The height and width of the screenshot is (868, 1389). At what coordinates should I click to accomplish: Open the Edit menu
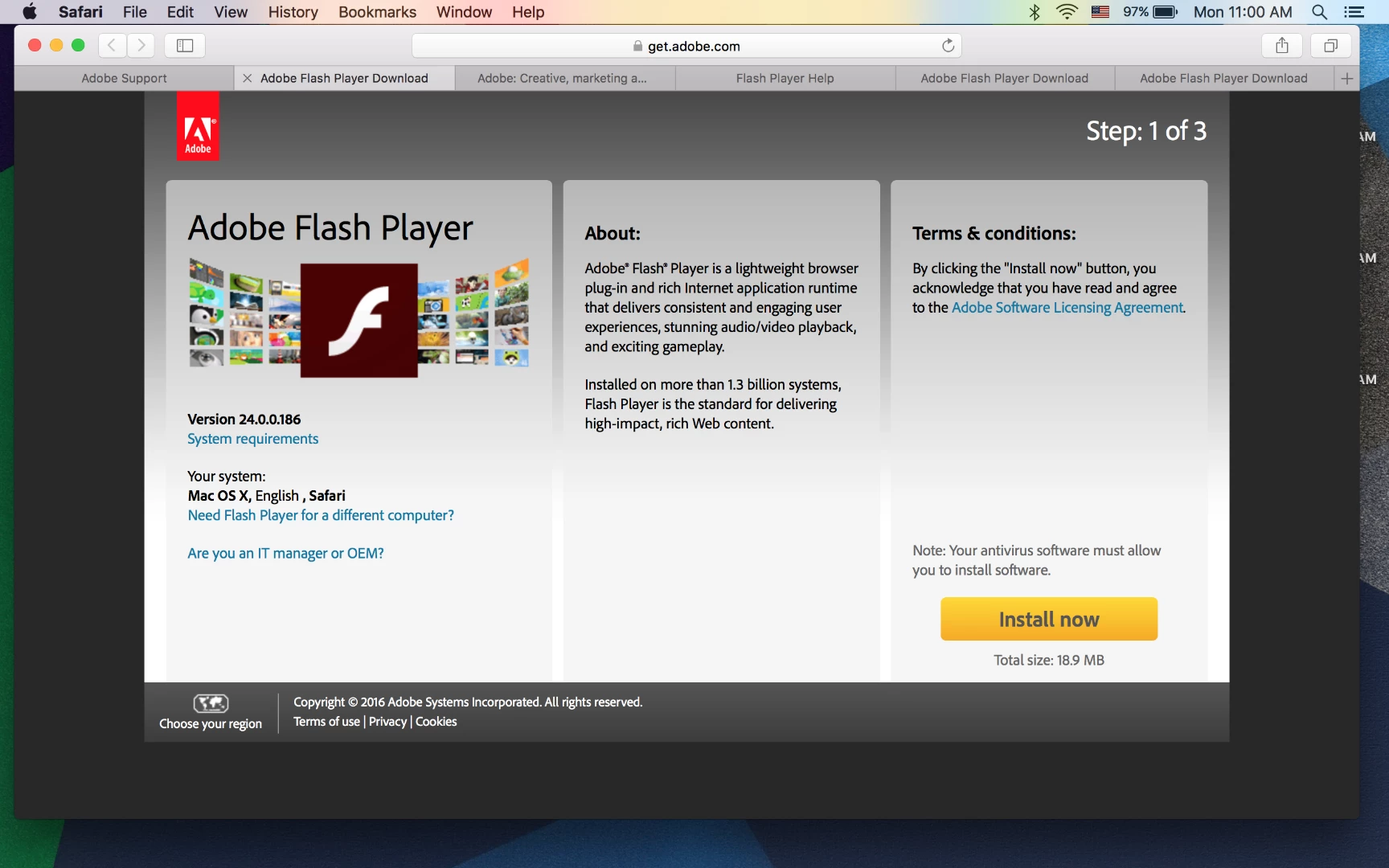180,11
